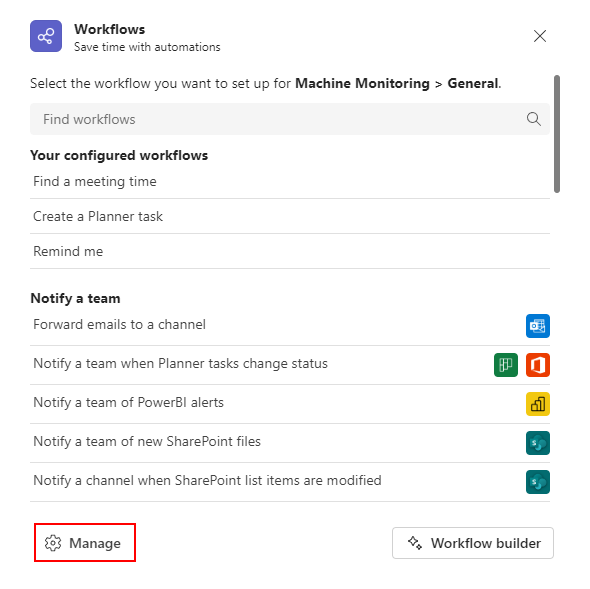
Task: Click the magnifier search icon
Action: (533, 119)
